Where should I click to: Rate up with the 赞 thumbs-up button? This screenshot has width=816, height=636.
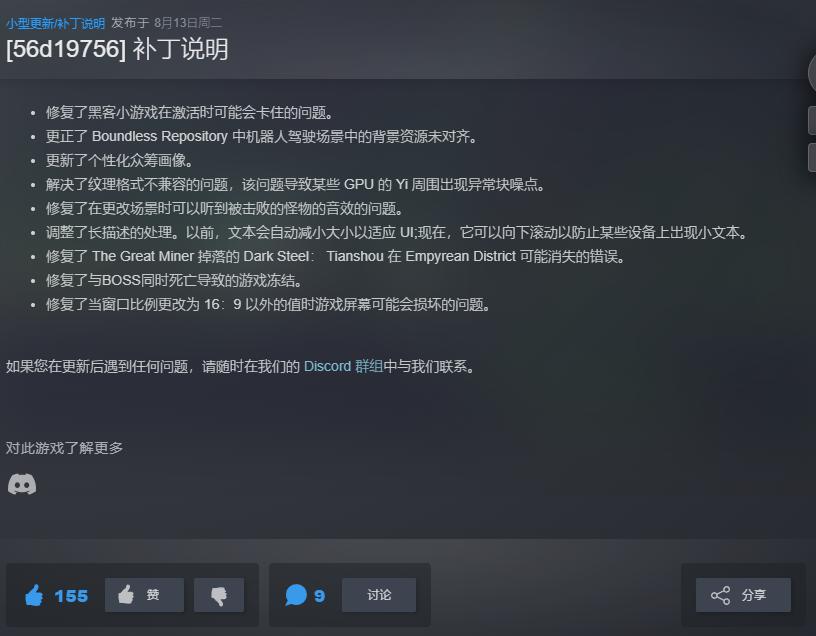point(144,595)
